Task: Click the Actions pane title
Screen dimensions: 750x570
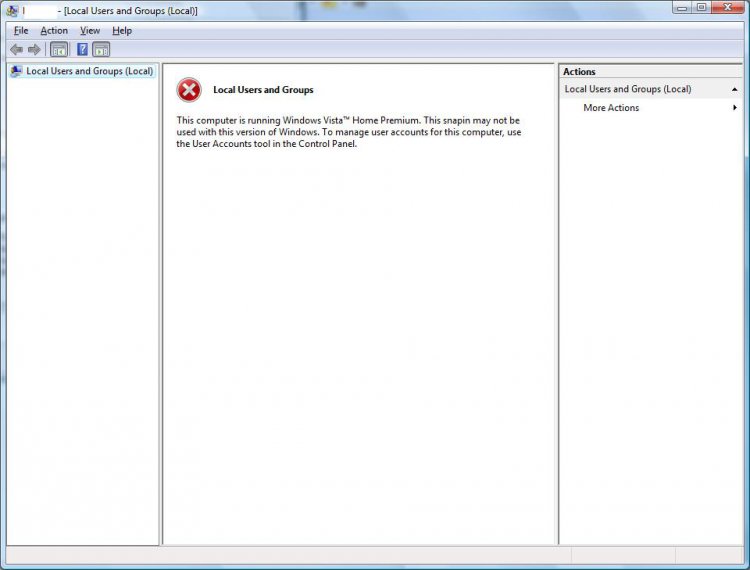Action: click(x=579, y=72)
